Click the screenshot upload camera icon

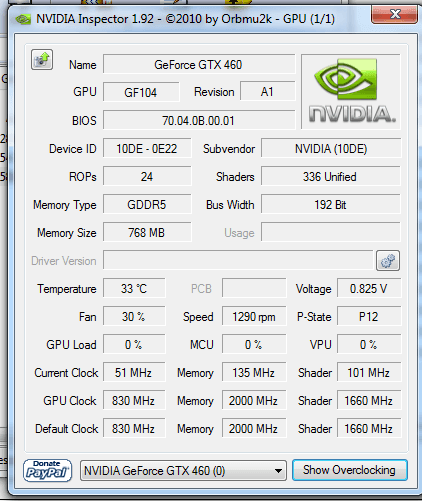coord(42,59)
